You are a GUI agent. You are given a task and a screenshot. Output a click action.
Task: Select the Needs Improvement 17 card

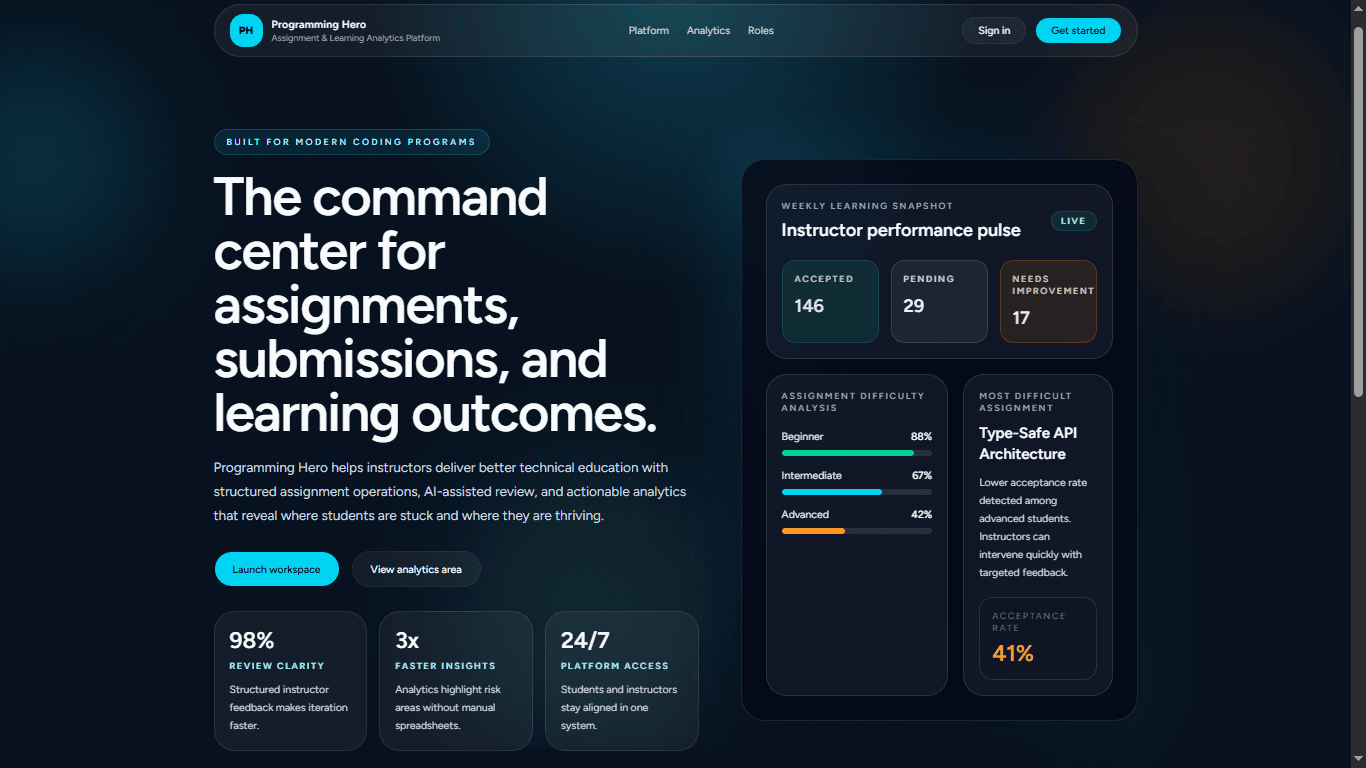1048,302
